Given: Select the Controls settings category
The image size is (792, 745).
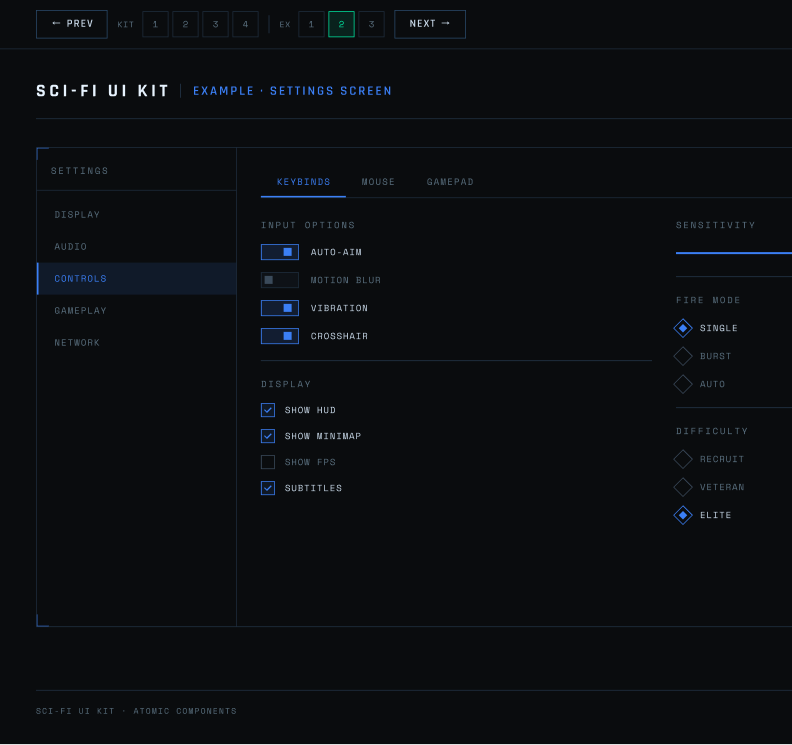Looking at the screenshot, I should (137, 278).
